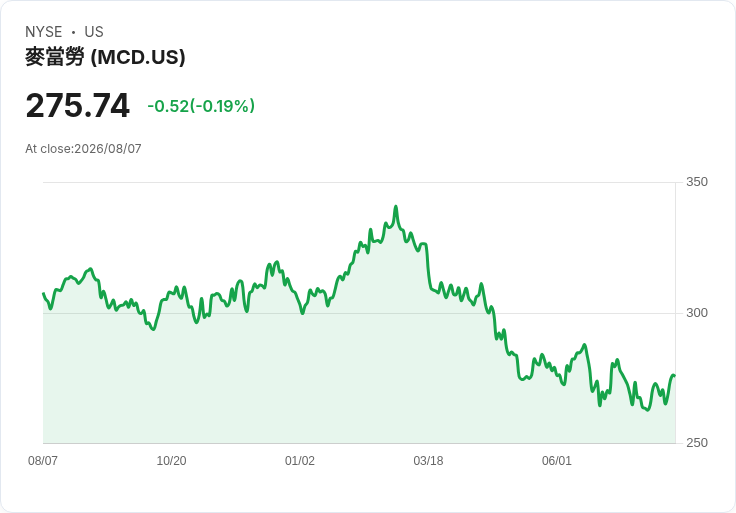736x513 pixels.
Task: Click the 350 horizontal gridline at top
Action: coord(359,182)
